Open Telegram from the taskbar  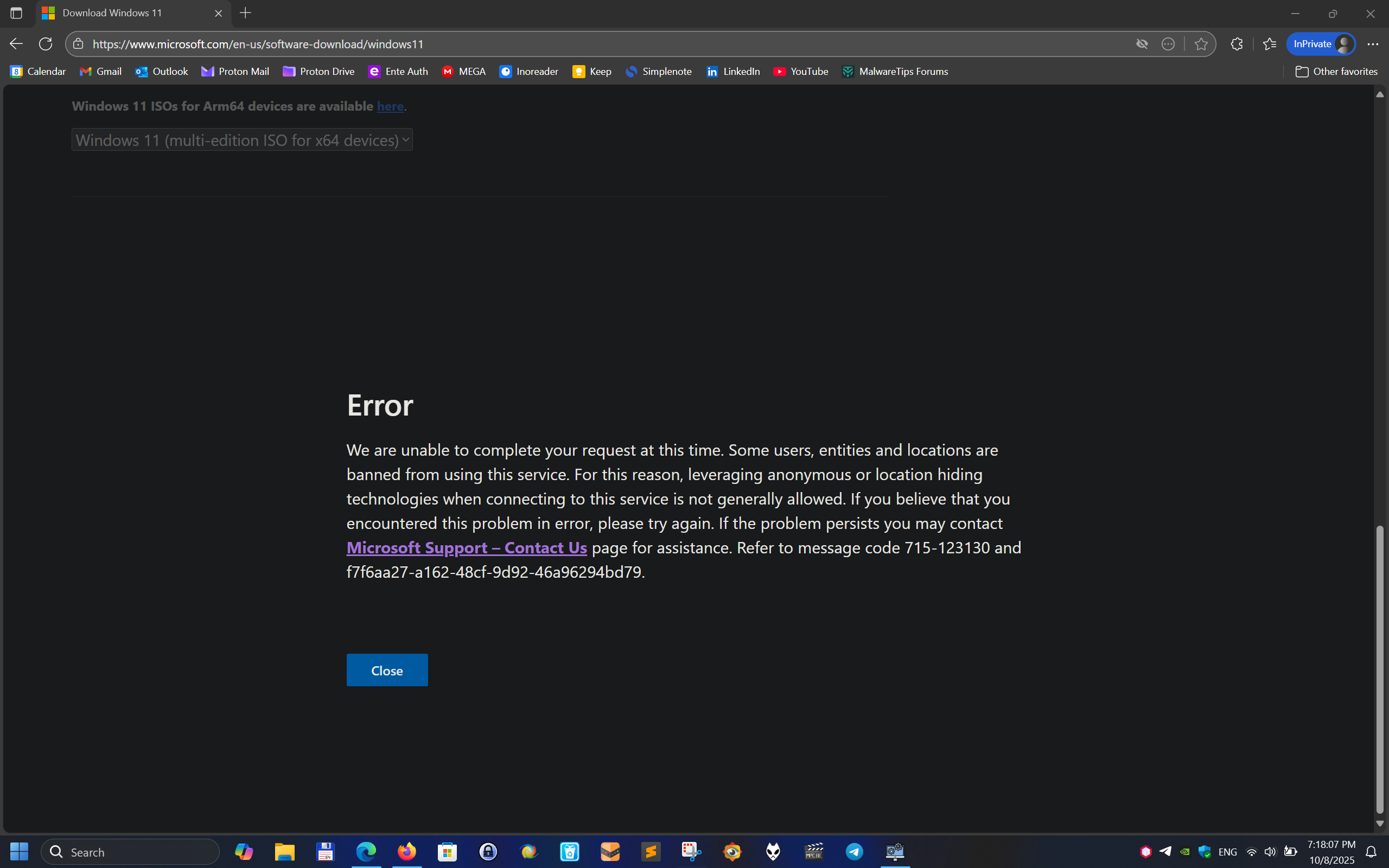854,851
